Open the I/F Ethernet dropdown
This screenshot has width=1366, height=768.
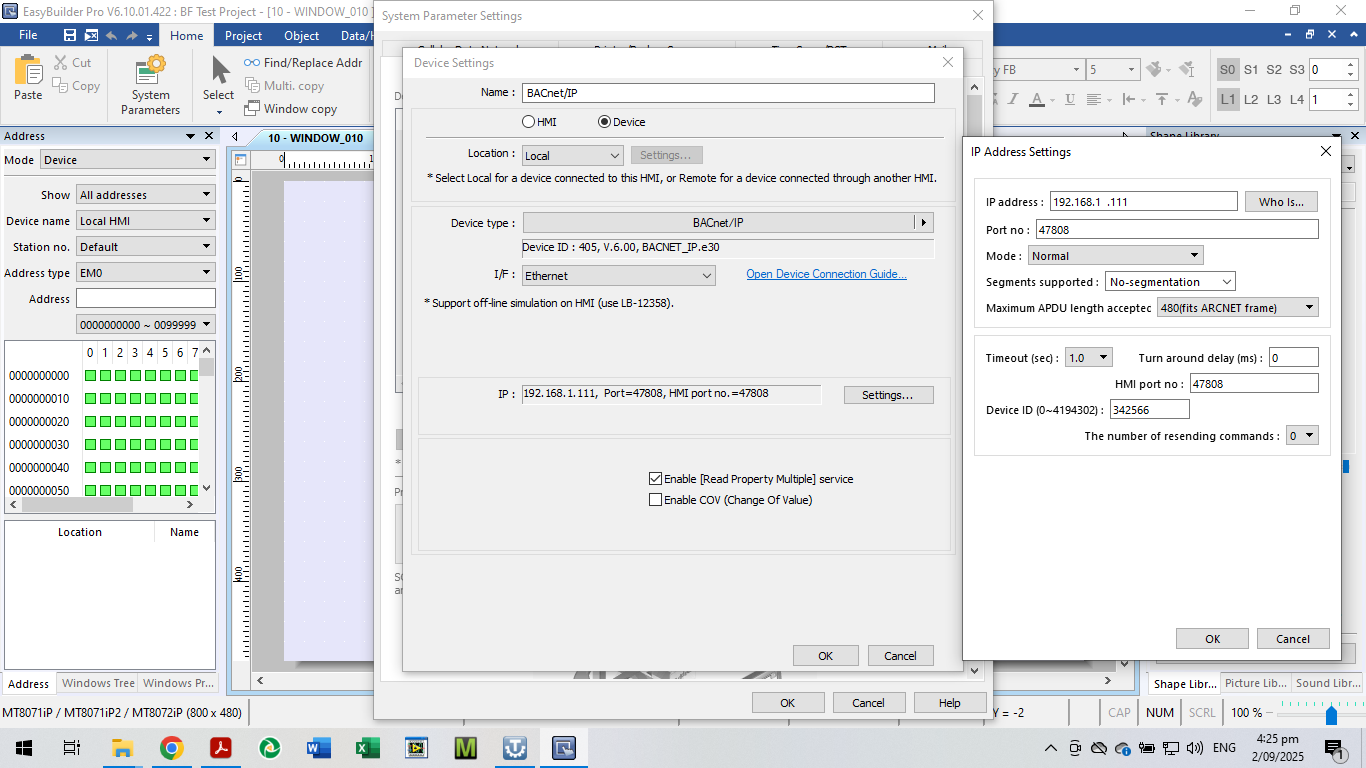619,276
